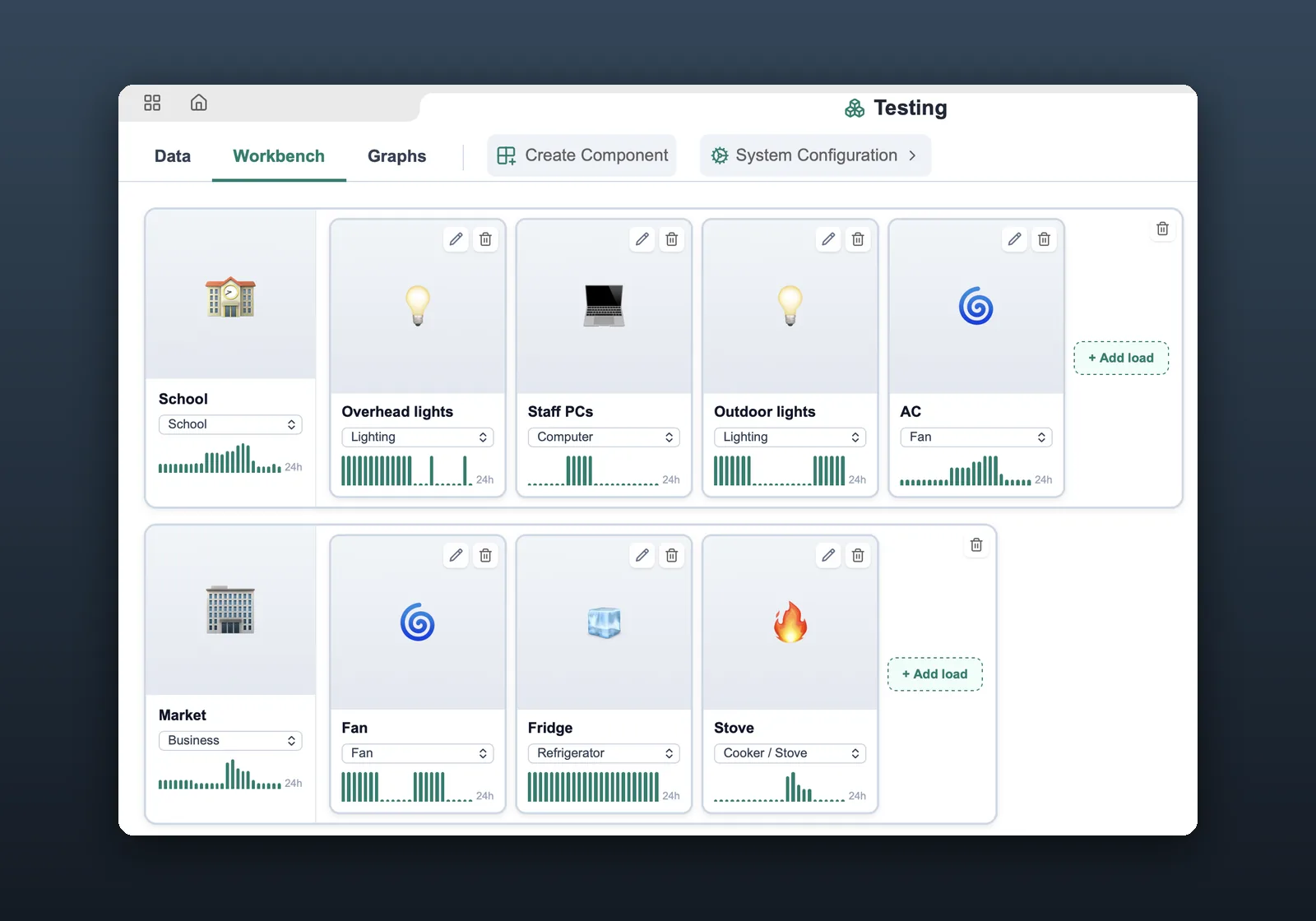Open Overhead lights Lighting type dropdown
The height and width of the screenshot is (921, 1316).
click(417, 437)
